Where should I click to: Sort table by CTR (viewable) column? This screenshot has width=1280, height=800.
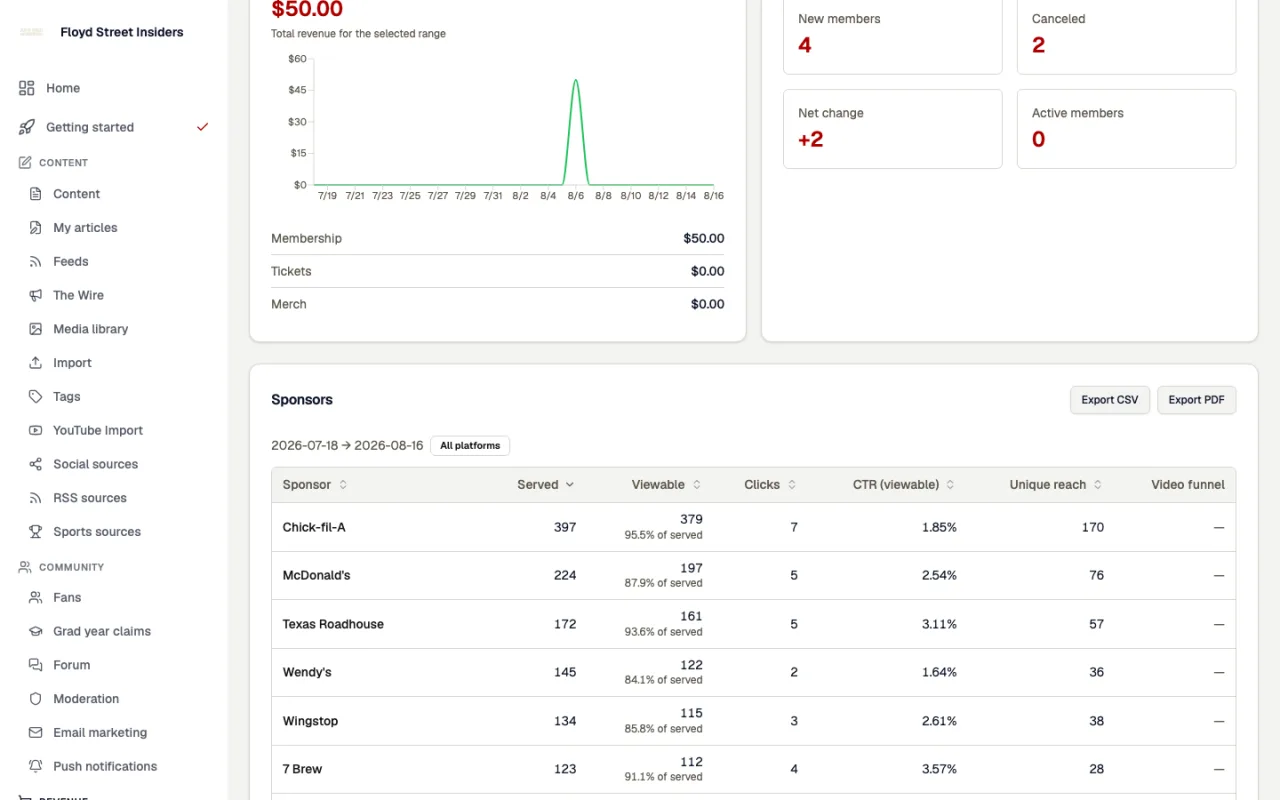pyautogui.click(x=904, y=485)
